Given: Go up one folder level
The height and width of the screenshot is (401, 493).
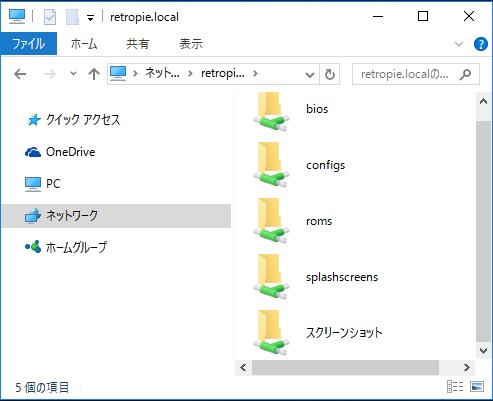Looking at the screenshot, I should [94, 74].
